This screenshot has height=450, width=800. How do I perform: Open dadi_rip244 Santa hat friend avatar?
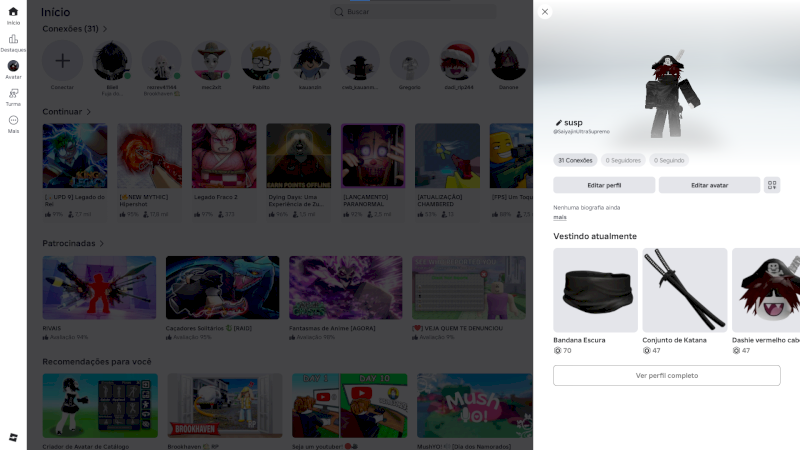tap(459, 61)
